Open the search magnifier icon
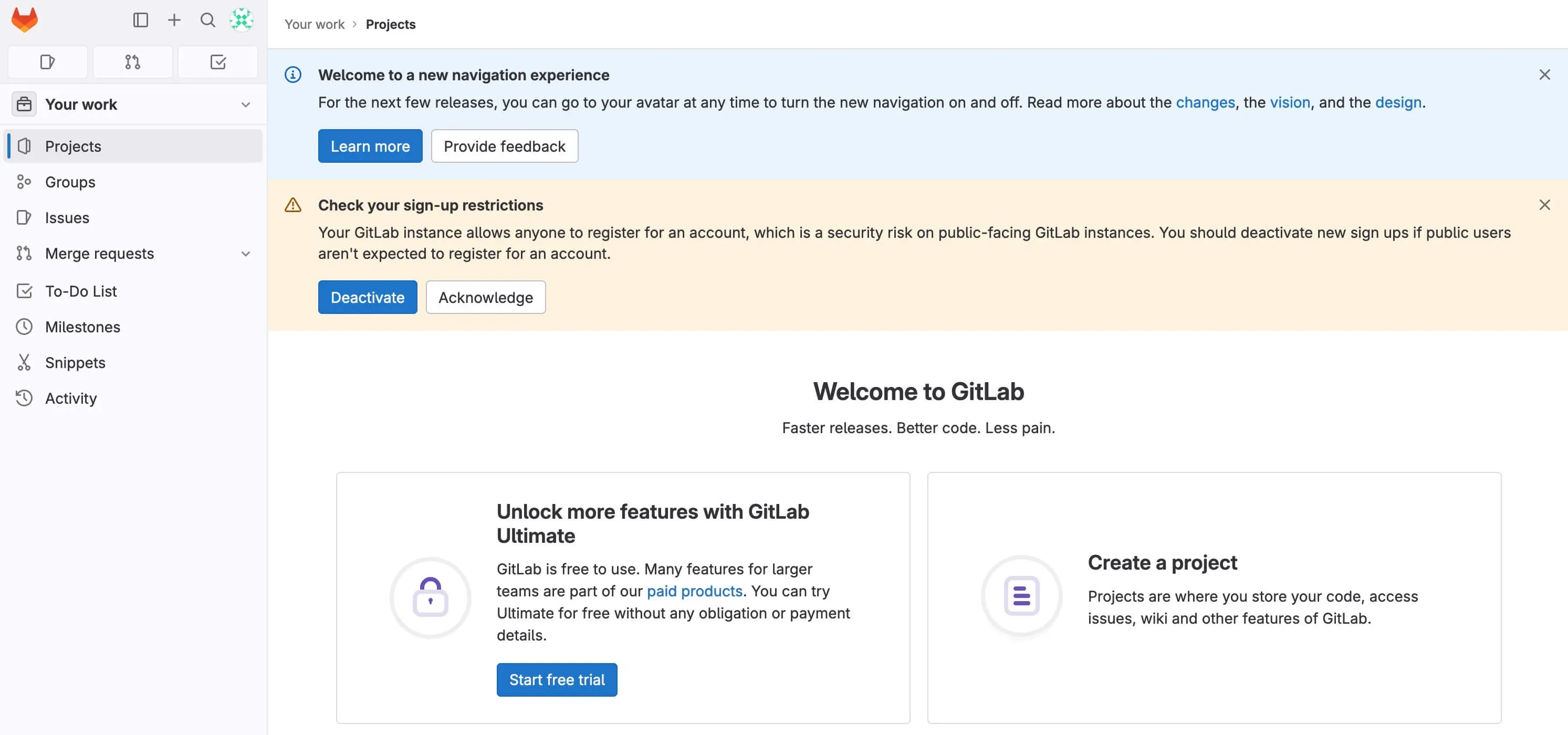Image resolution: width=1568 pixels, height=735 pixels. click(207, 20)
